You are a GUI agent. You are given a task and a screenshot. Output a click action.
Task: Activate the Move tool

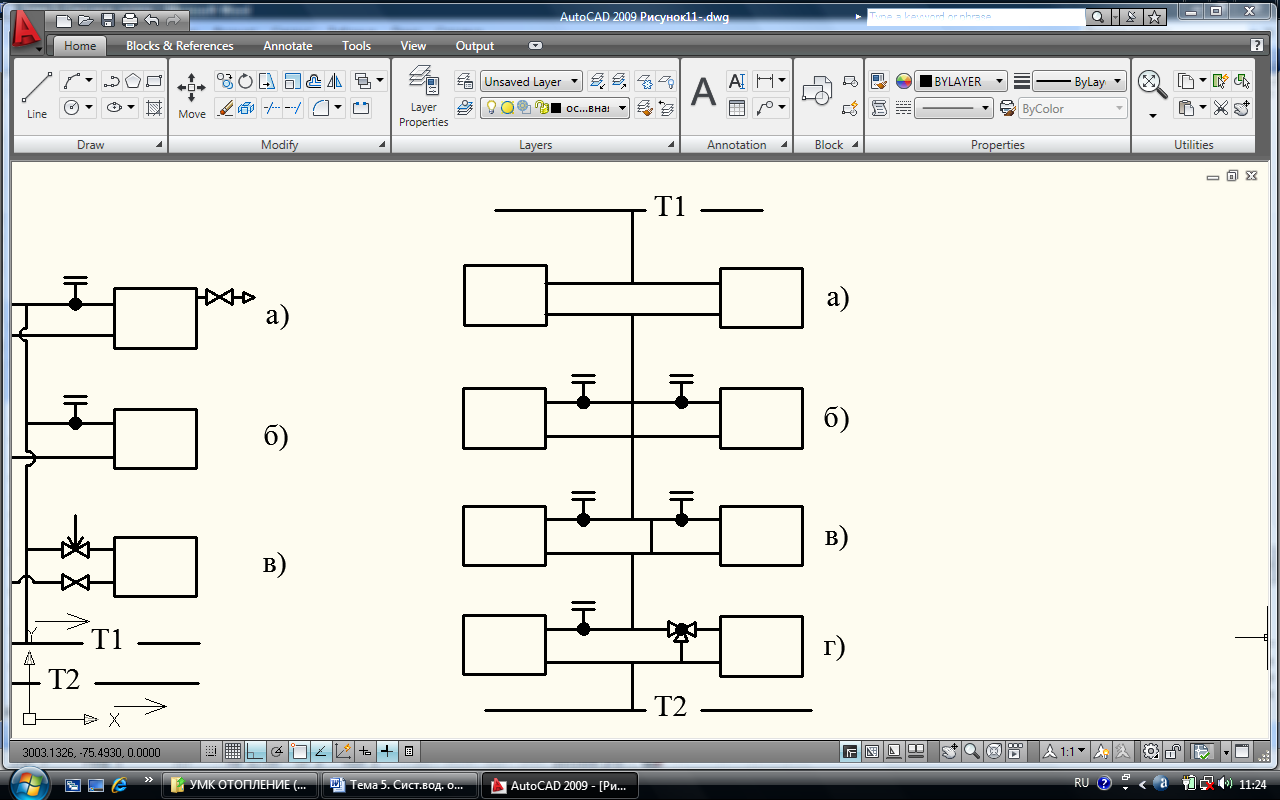(191, 95)
